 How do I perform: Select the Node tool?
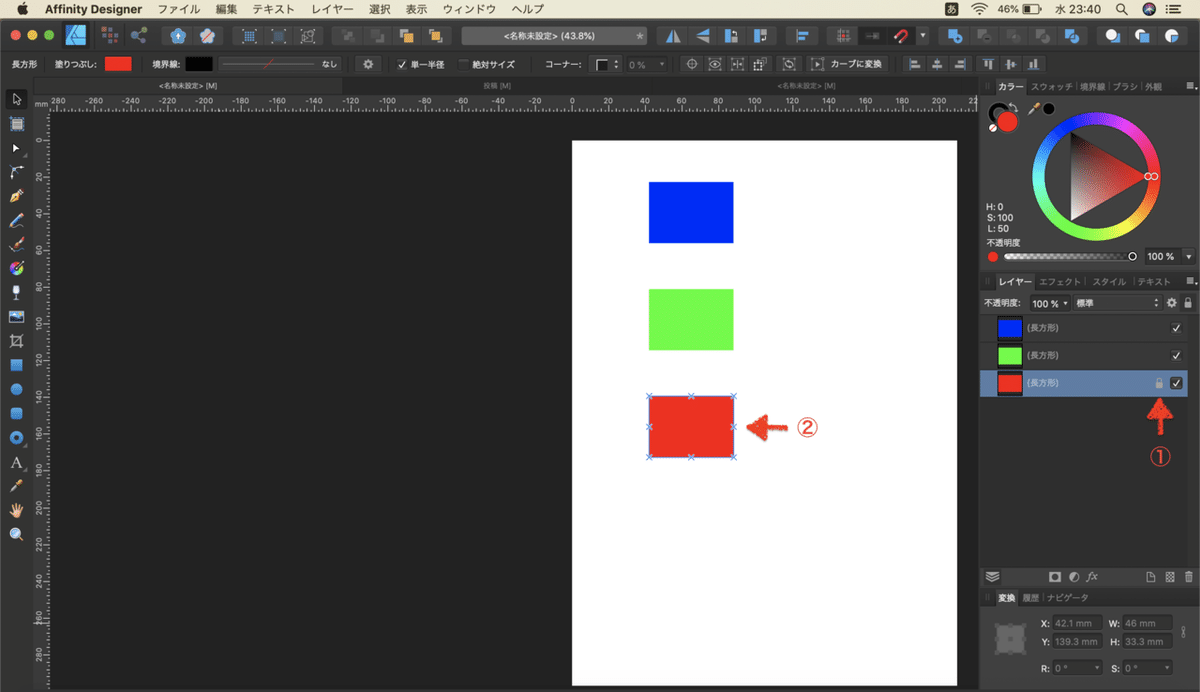(x=17, y=148)
